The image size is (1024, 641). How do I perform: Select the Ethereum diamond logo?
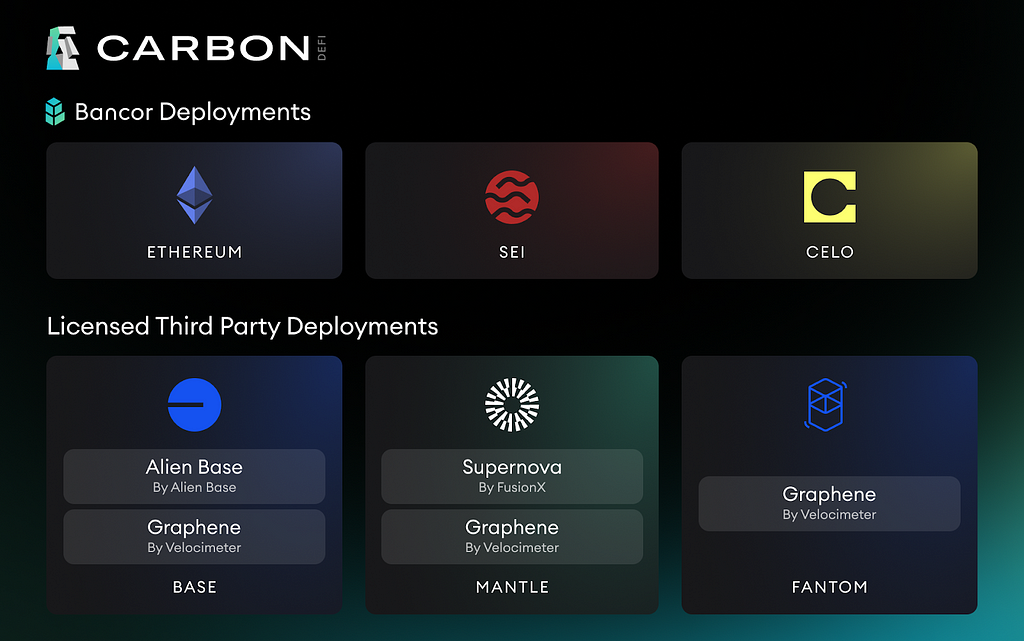coord(195,195)
